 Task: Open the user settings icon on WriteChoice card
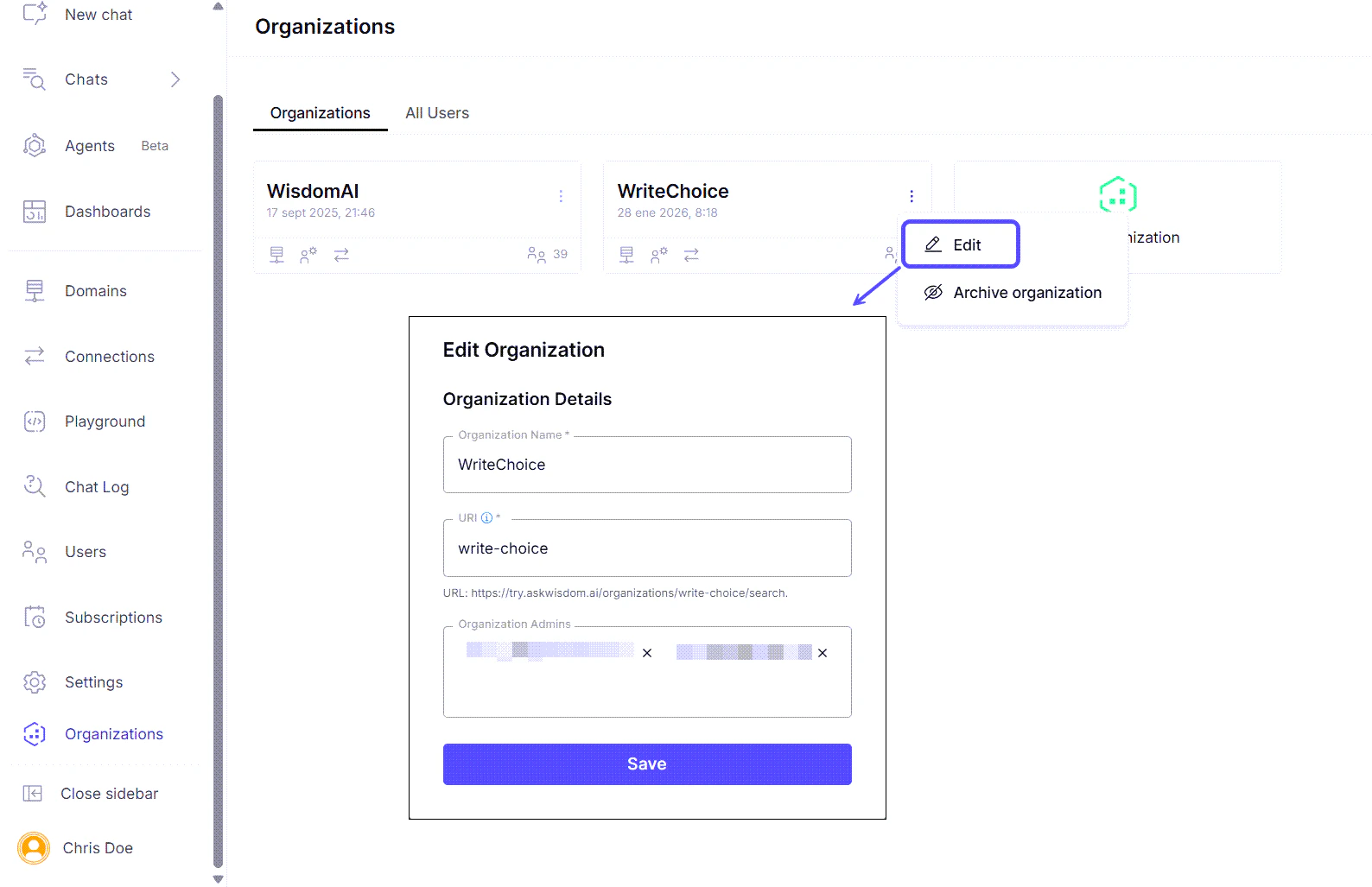click(x=658, y=254)
